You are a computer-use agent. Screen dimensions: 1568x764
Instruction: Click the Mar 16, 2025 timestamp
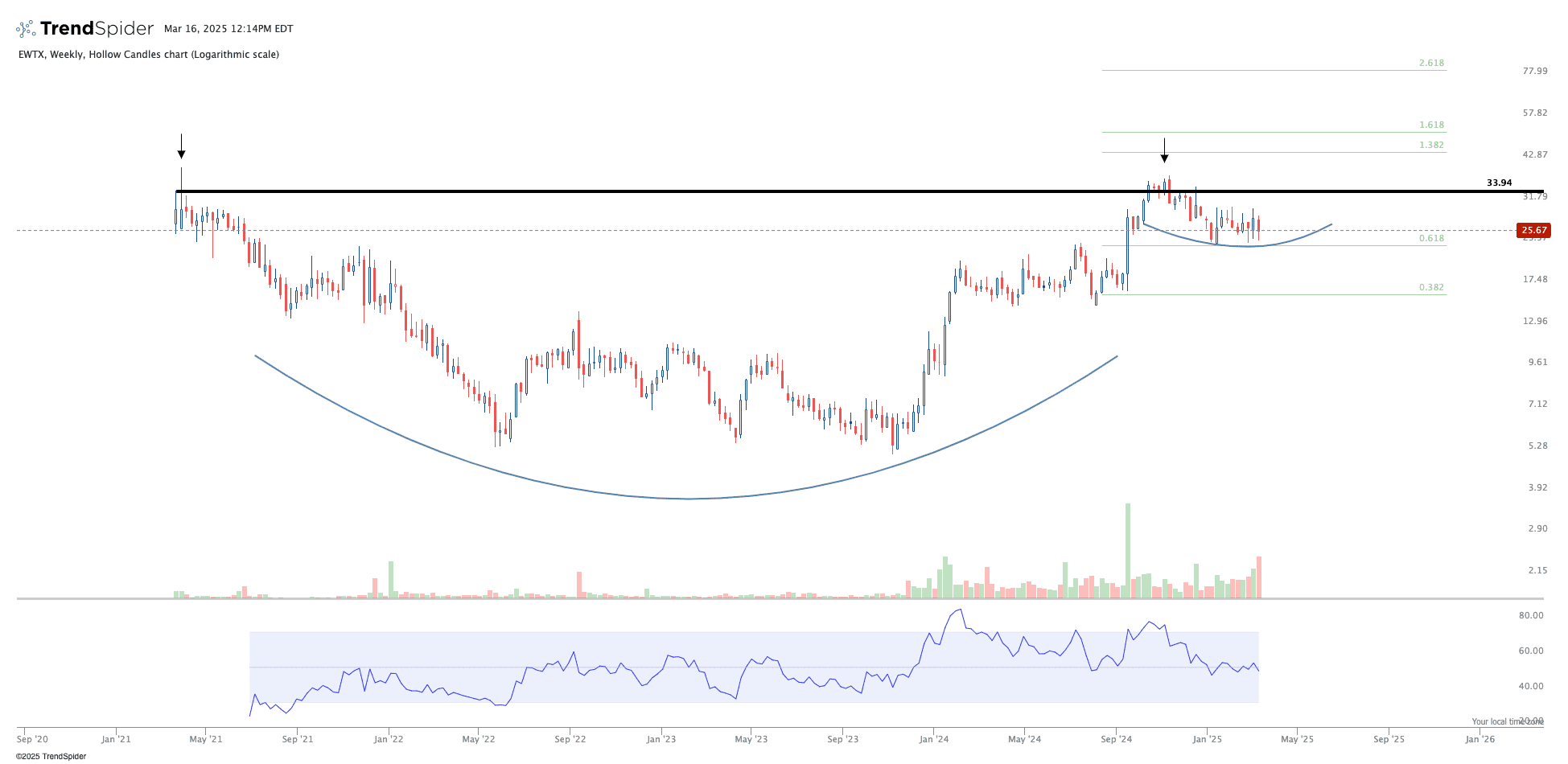pyautogui.click(x=228, y=29)
